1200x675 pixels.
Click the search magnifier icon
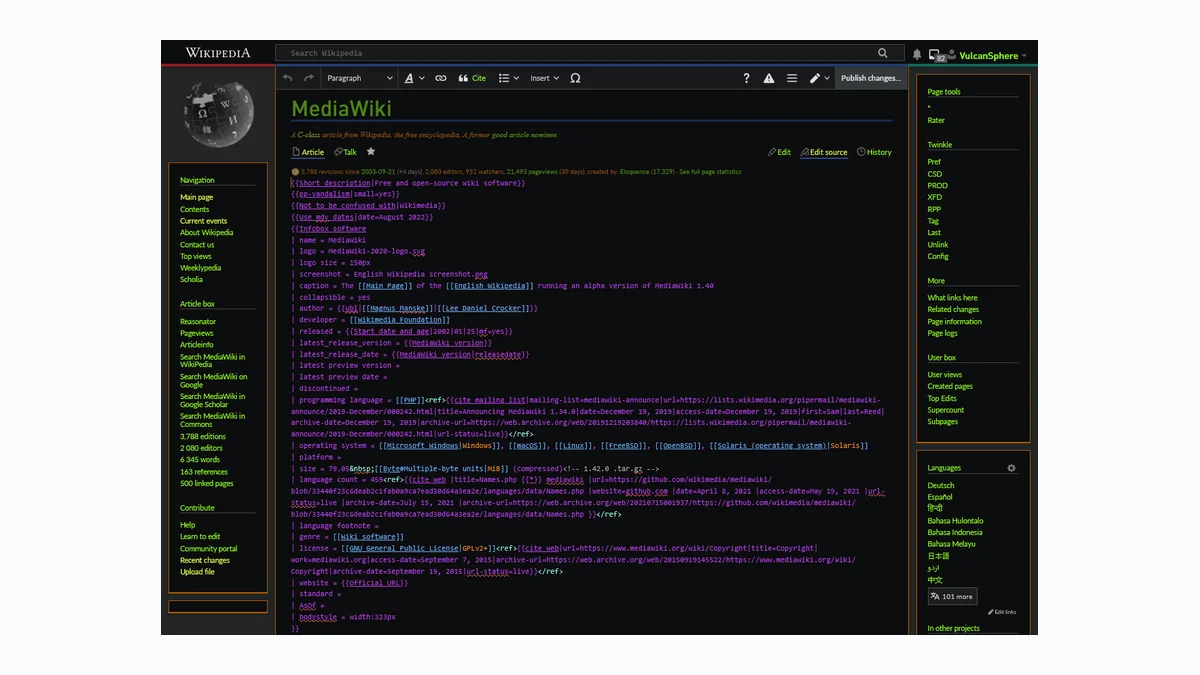(883, 53)
